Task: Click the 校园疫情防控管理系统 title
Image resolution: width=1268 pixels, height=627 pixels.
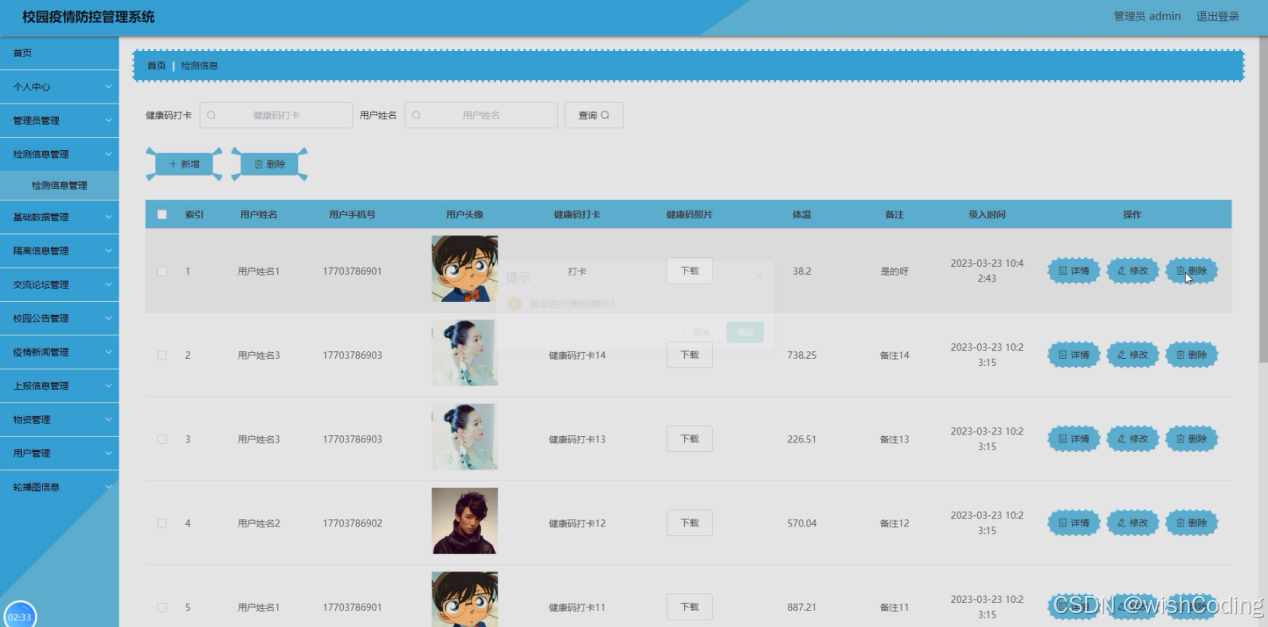Action: click(x=89, y=17)
